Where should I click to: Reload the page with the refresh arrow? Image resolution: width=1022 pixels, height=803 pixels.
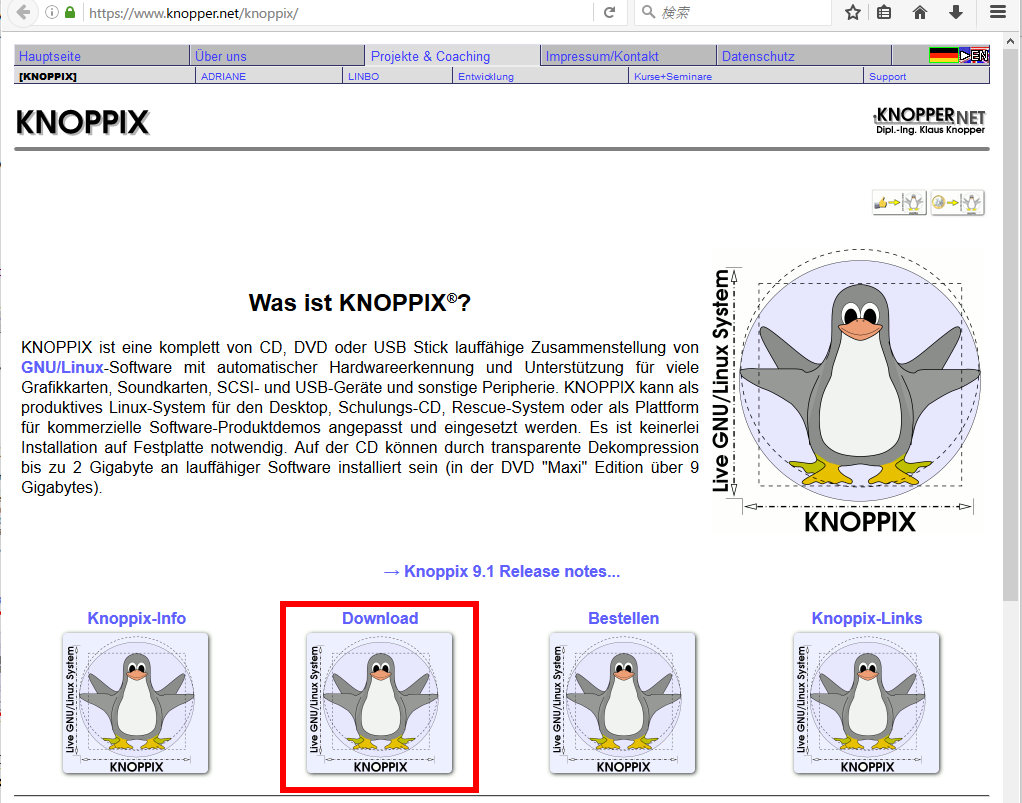609,12
